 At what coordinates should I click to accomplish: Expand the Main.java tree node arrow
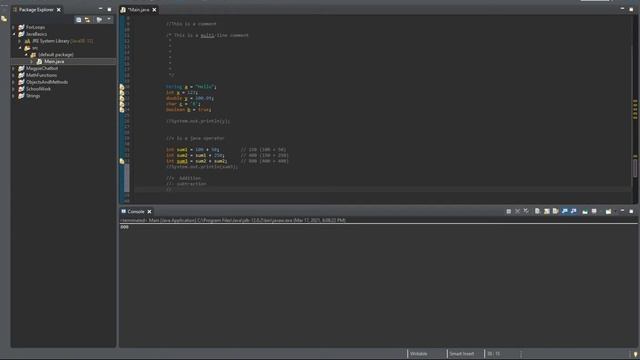point(32,61)
